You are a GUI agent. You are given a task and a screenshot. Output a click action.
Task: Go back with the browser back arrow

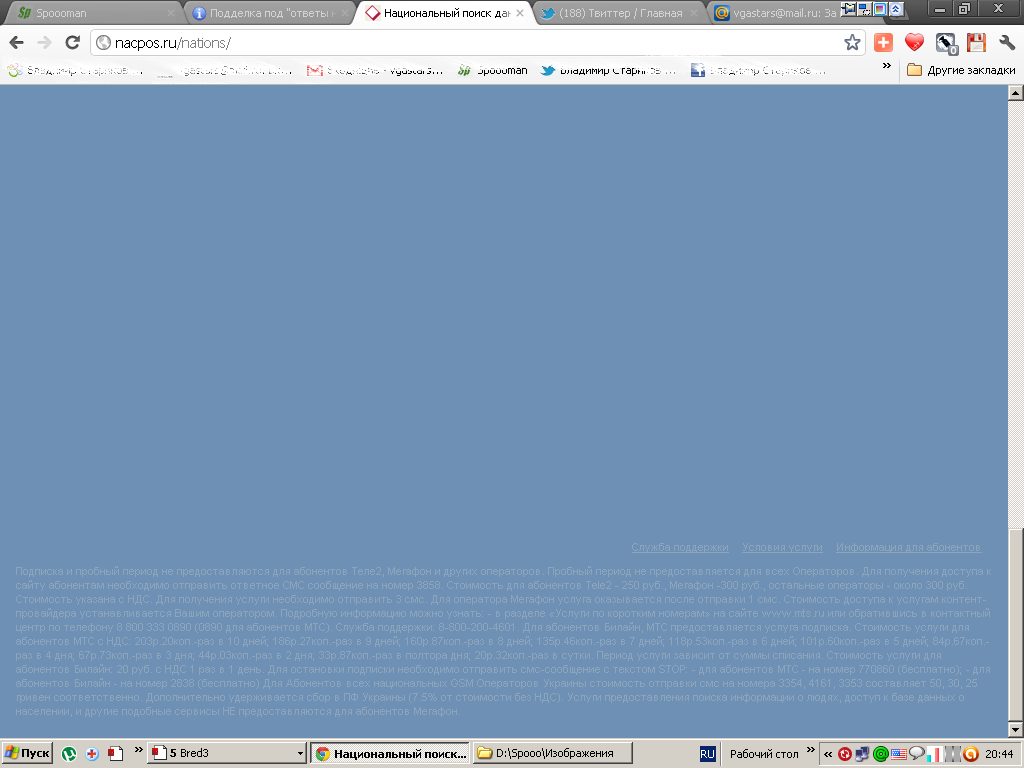click(x=17, y=43)
